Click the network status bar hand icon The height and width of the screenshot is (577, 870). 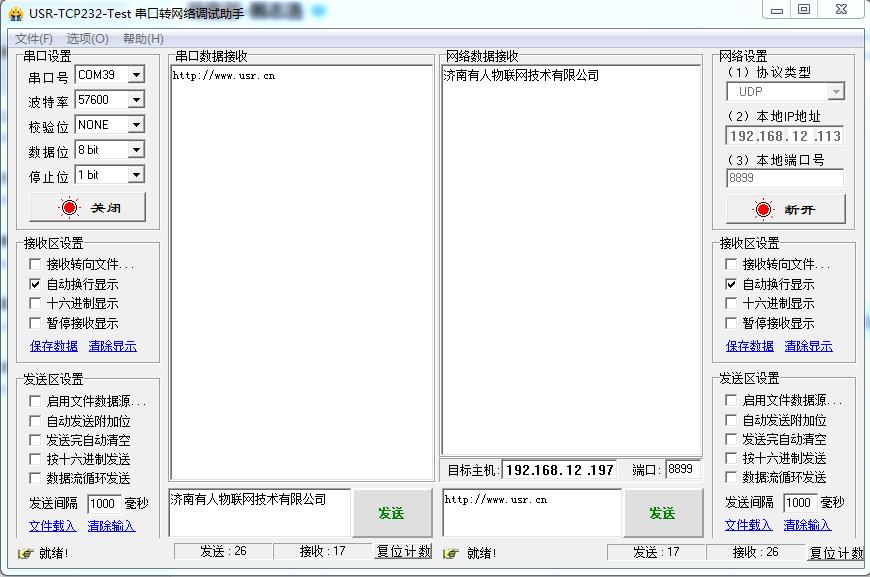tap(451, 553)
